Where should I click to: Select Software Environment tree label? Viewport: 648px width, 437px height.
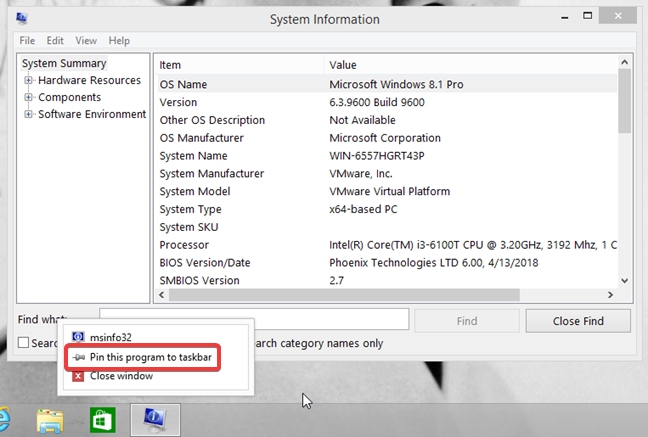click(92, 114)
